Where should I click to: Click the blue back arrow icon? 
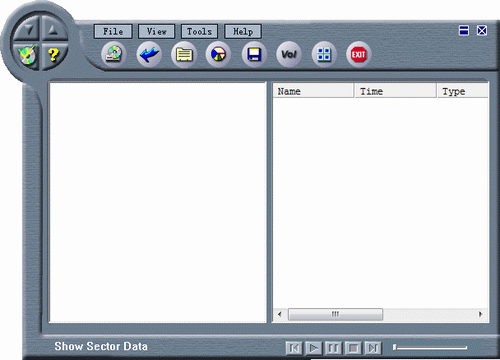149,54
